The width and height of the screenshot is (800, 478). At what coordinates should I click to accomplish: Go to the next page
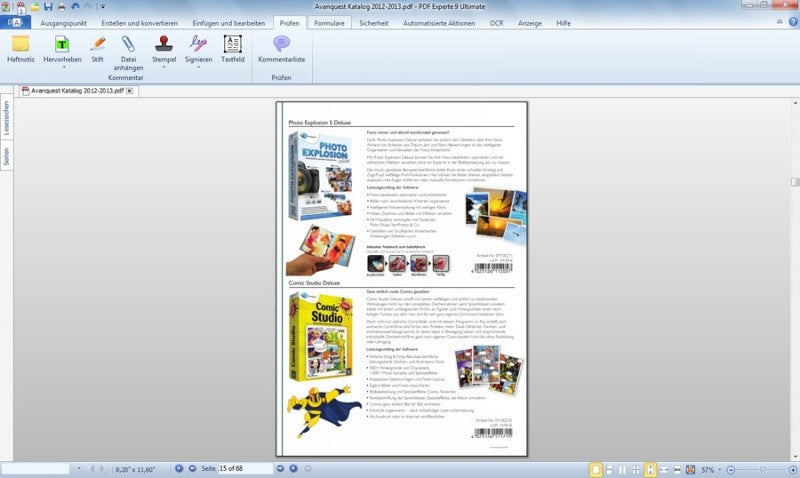click(280, 468)
